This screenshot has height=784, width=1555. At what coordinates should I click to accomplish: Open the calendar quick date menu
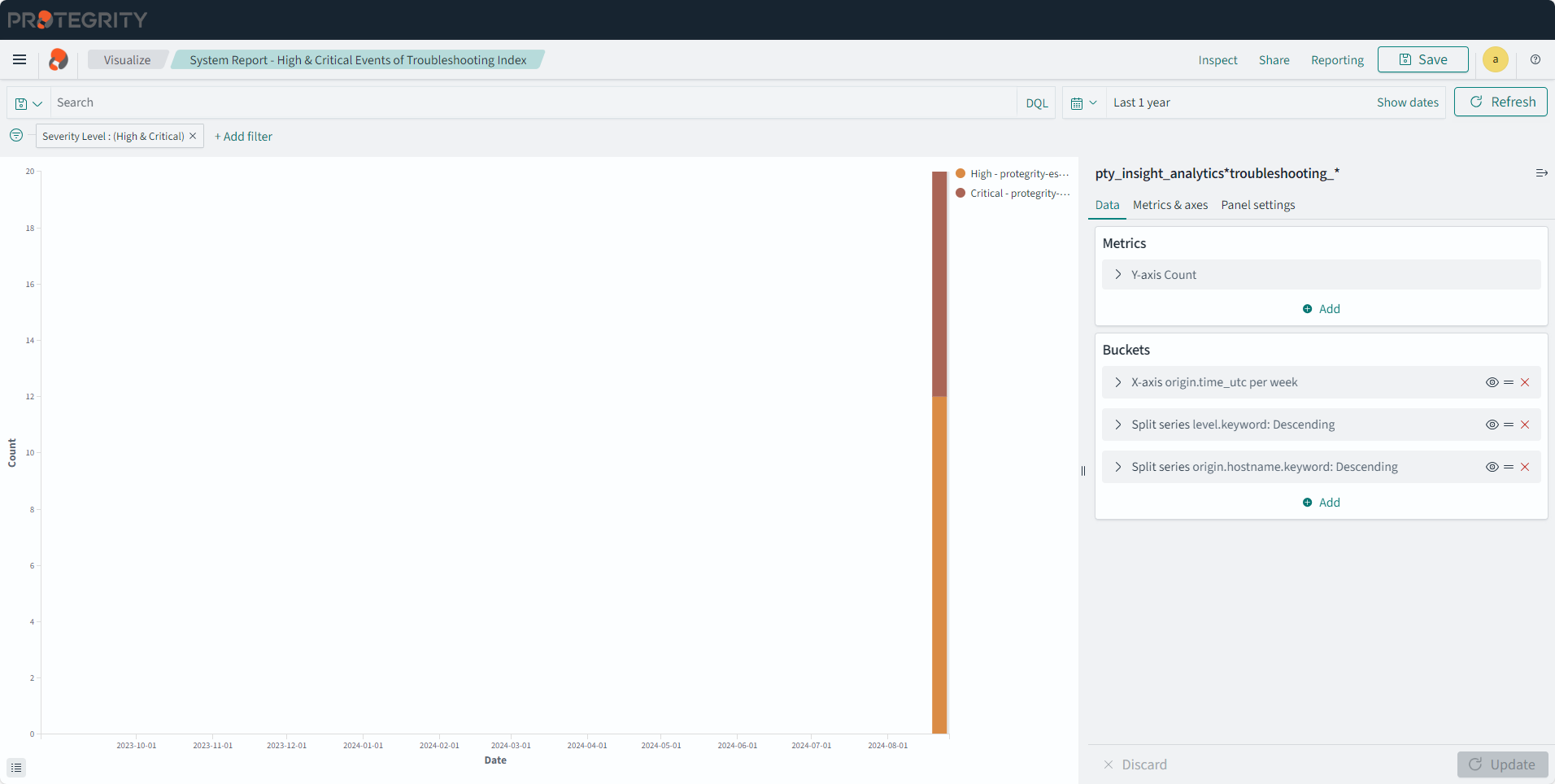pos(1083,103)
